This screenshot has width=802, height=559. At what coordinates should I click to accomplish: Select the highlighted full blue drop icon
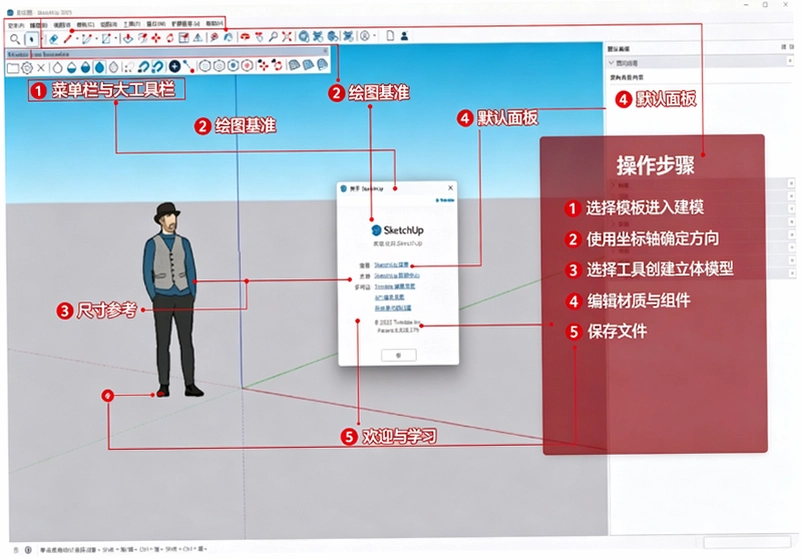coord(100,67)
